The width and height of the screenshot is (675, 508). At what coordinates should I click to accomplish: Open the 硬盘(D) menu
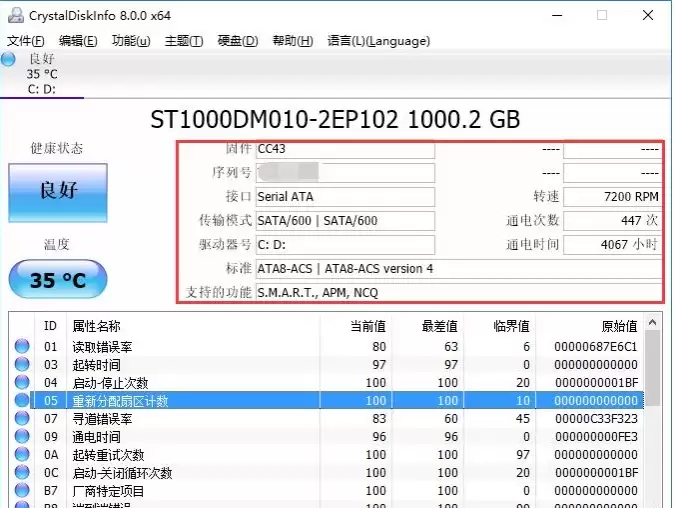(238, 41)
